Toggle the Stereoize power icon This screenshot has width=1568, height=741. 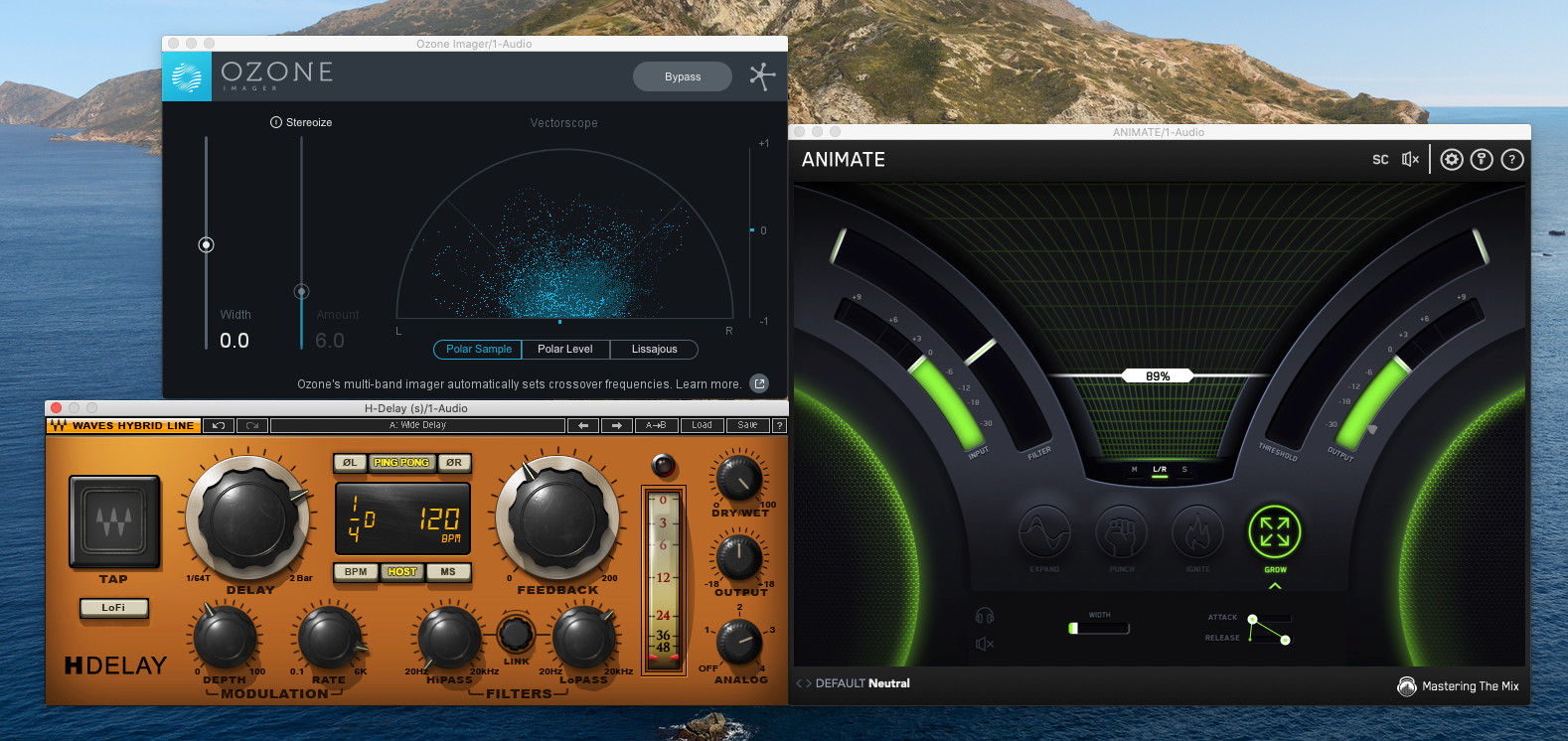(x=276, y=122)
